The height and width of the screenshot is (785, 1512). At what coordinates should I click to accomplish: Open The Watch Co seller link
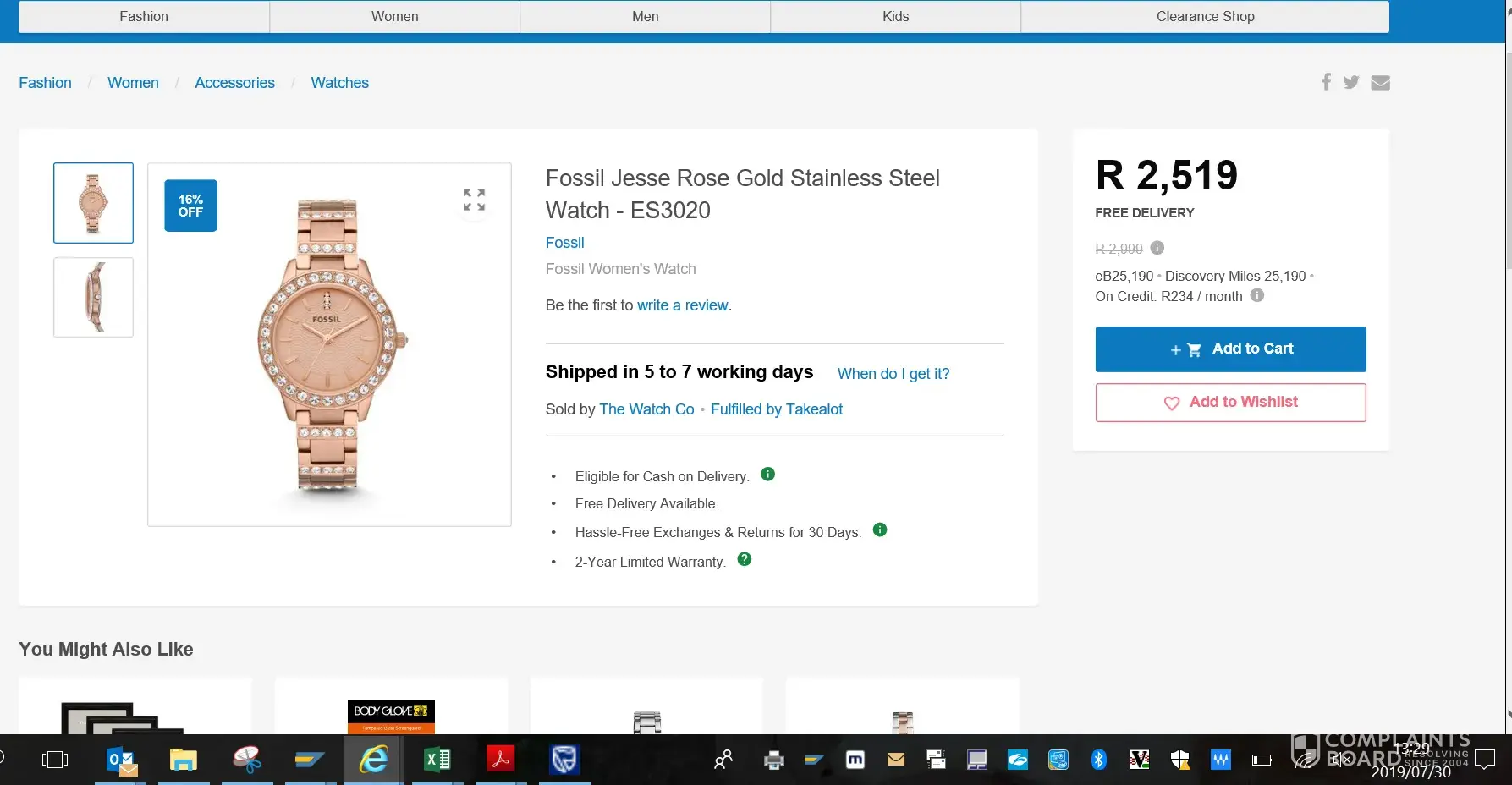pyautogui.click(x=646, y=409)
